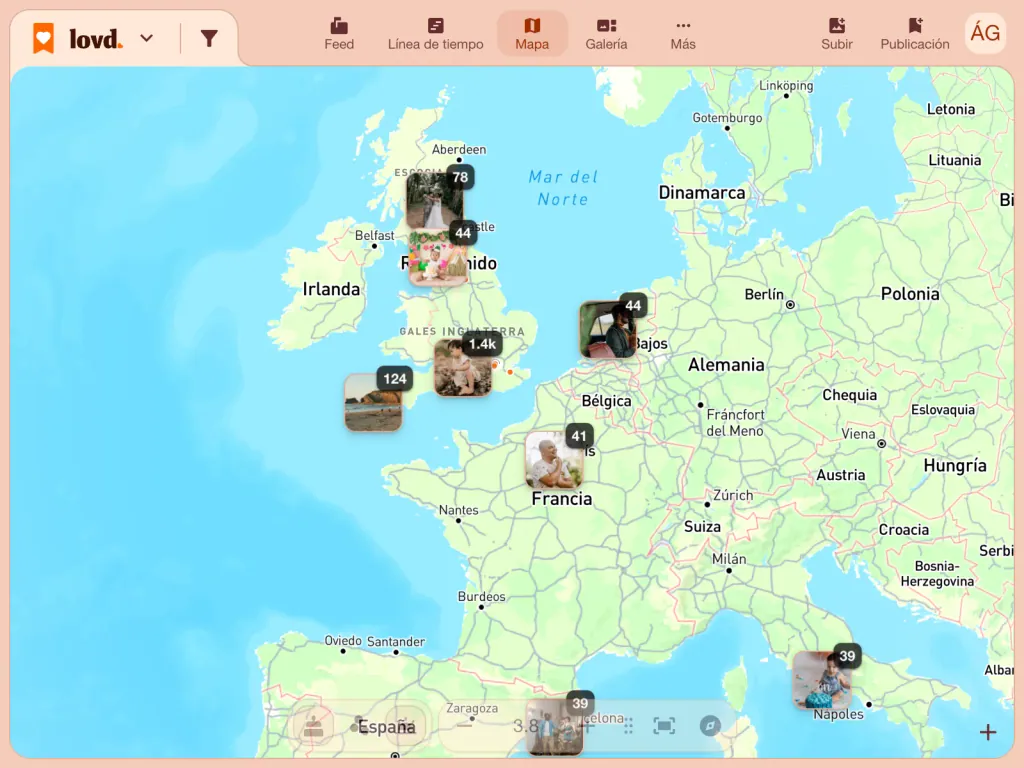Click the Croacia country label

pos(904,530)
